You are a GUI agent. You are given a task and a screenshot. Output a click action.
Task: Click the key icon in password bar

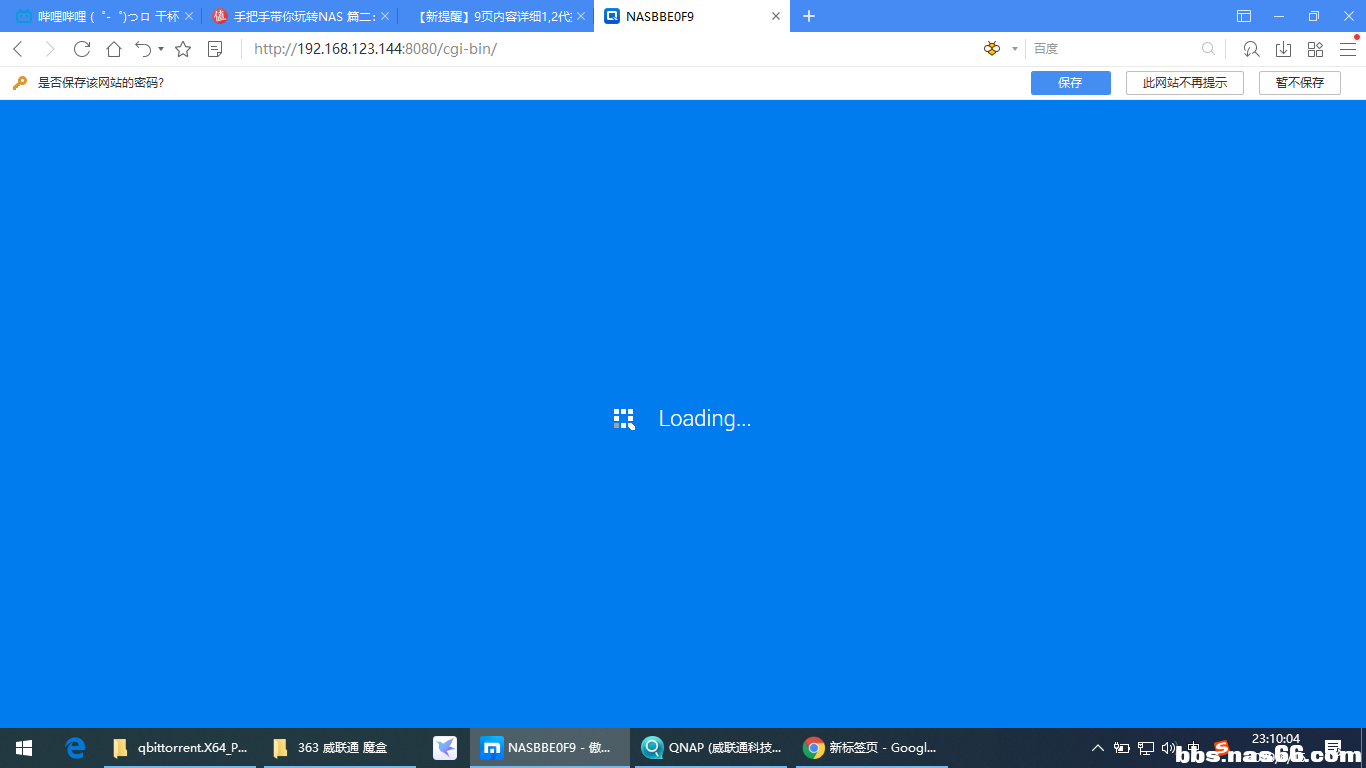pos(20,83)
